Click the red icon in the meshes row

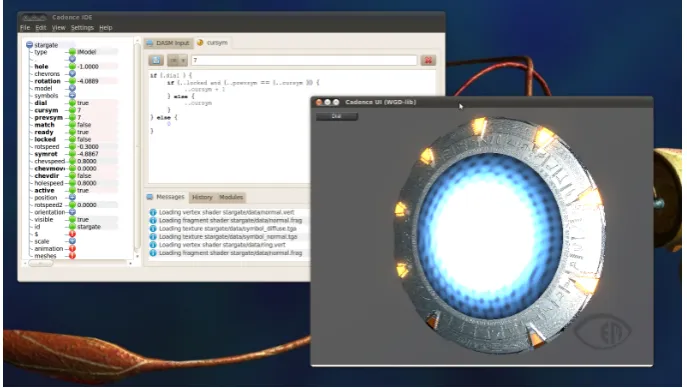click(72, 256)
